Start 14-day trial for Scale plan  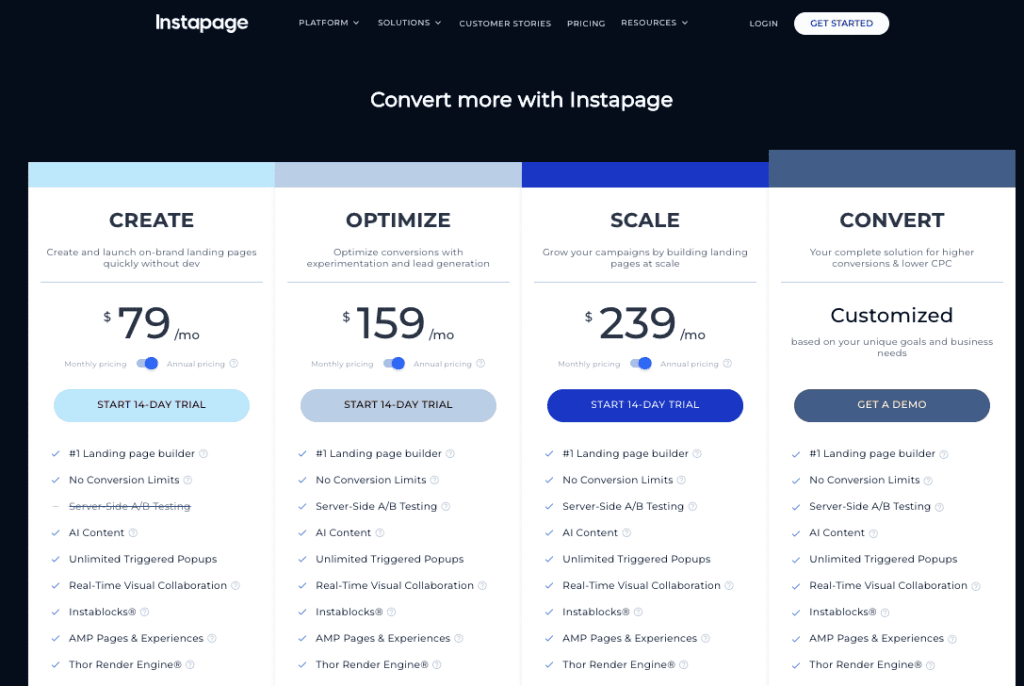tap(645, 405)
